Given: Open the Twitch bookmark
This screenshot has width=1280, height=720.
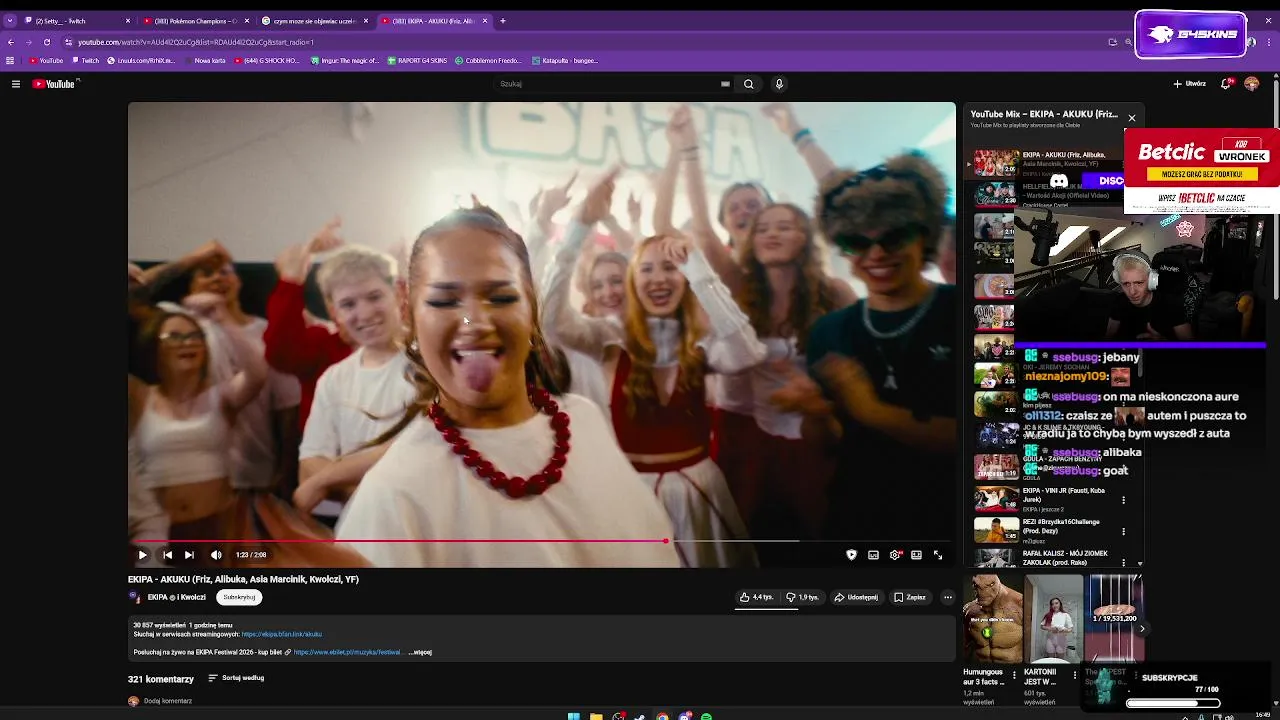Looking at the screenshot, I should tap(85, 60).
